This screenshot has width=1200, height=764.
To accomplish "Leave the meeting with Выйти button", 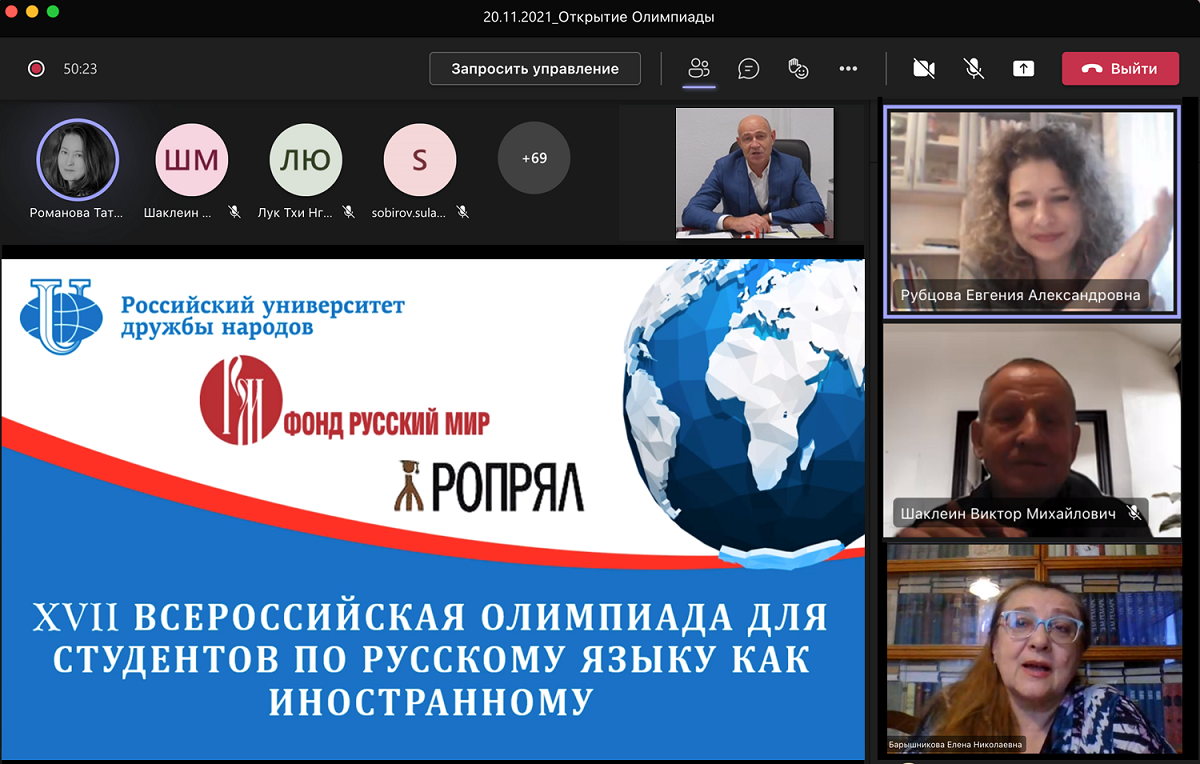I will click(x=1120, y=69).
